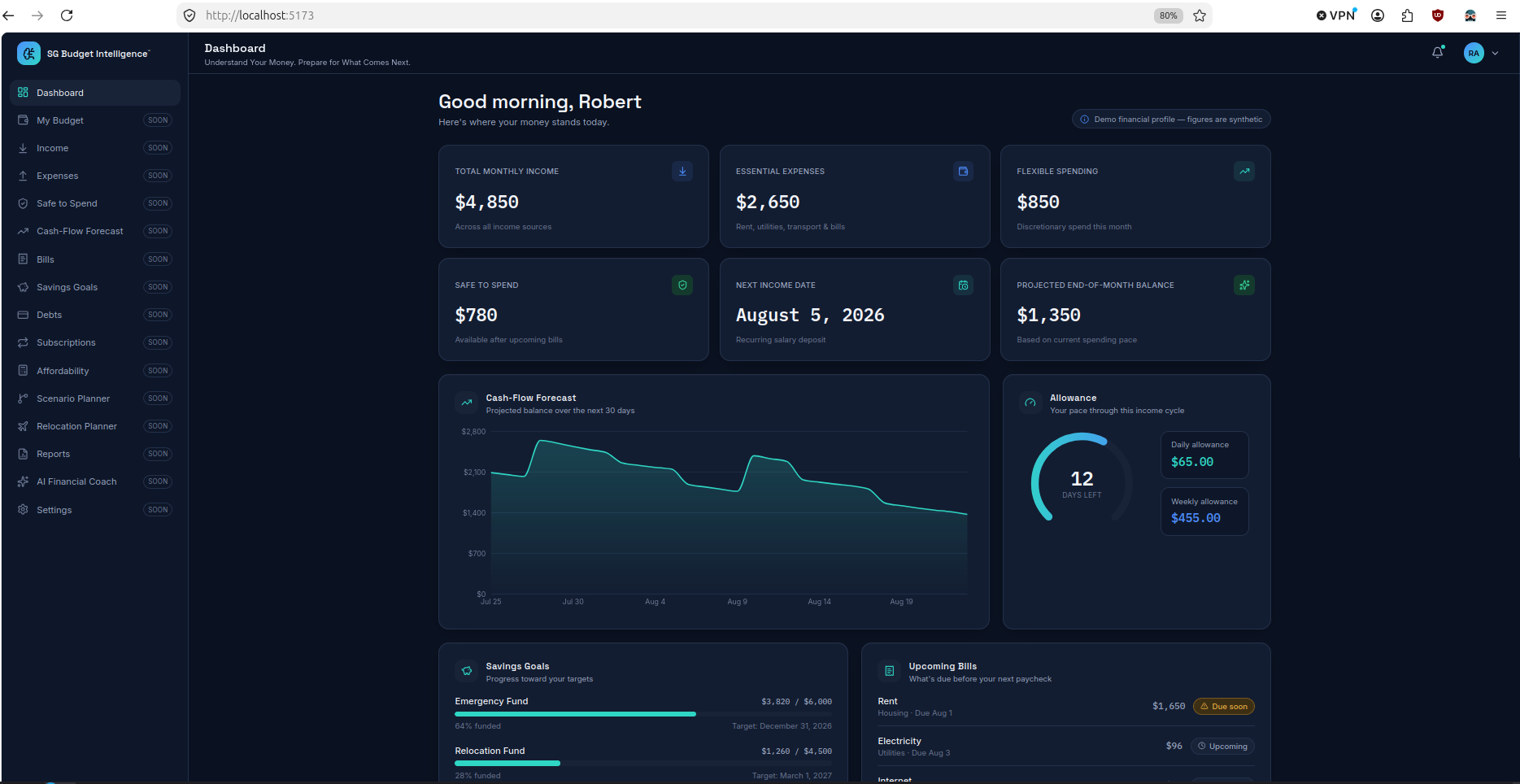Click the Emergency Fund progress bar
Viewport: 1520px width, 784px height.
pyautogui.click(x=643, y=714)
